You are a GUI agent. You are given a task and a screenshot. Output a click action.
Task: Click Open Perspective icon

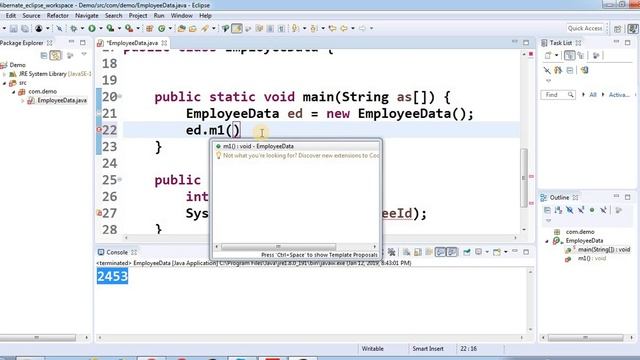click(x=618, y=29)
